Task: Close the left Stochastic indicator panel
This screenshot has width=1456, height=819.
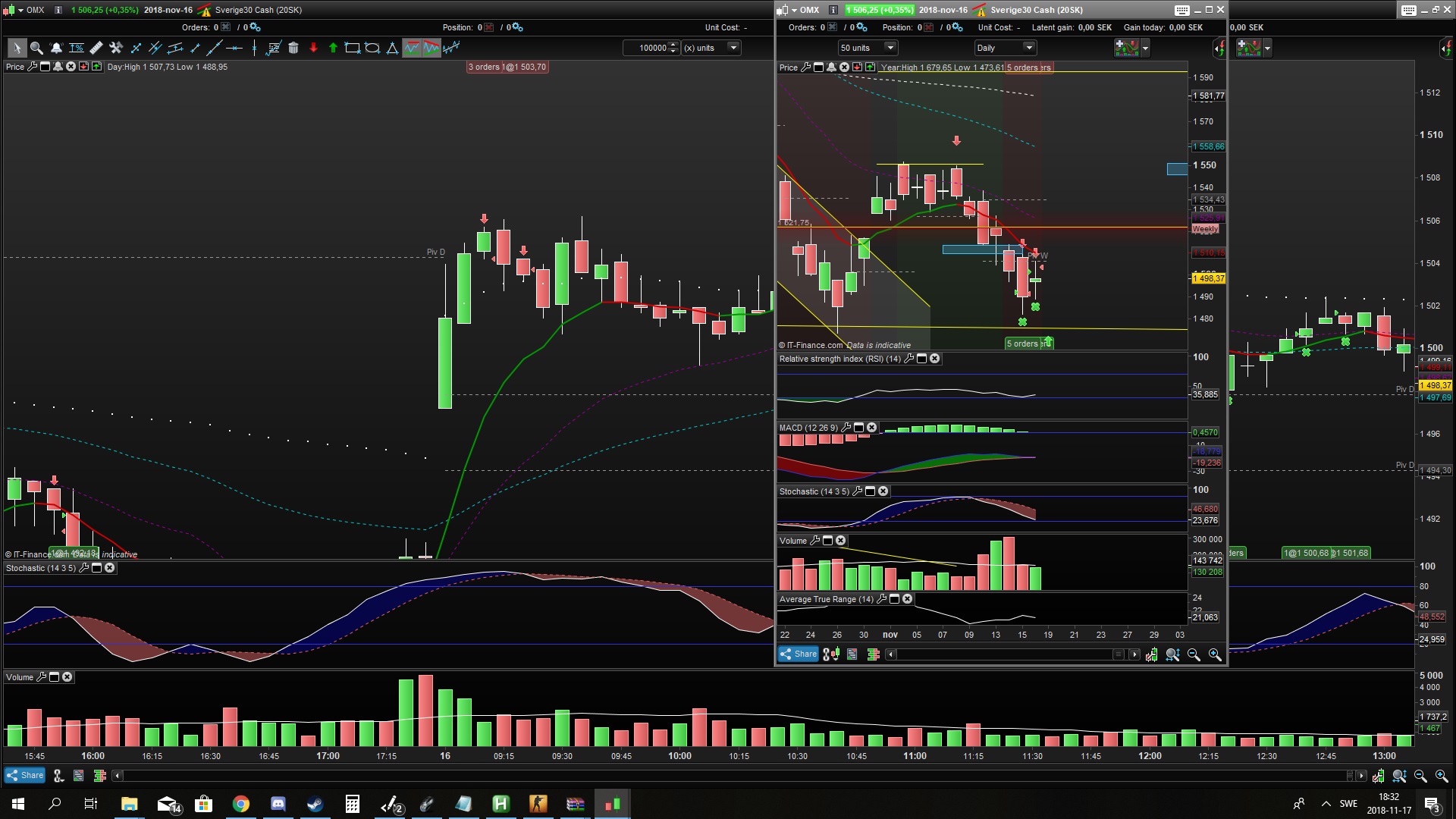Action: coord(110,568)
